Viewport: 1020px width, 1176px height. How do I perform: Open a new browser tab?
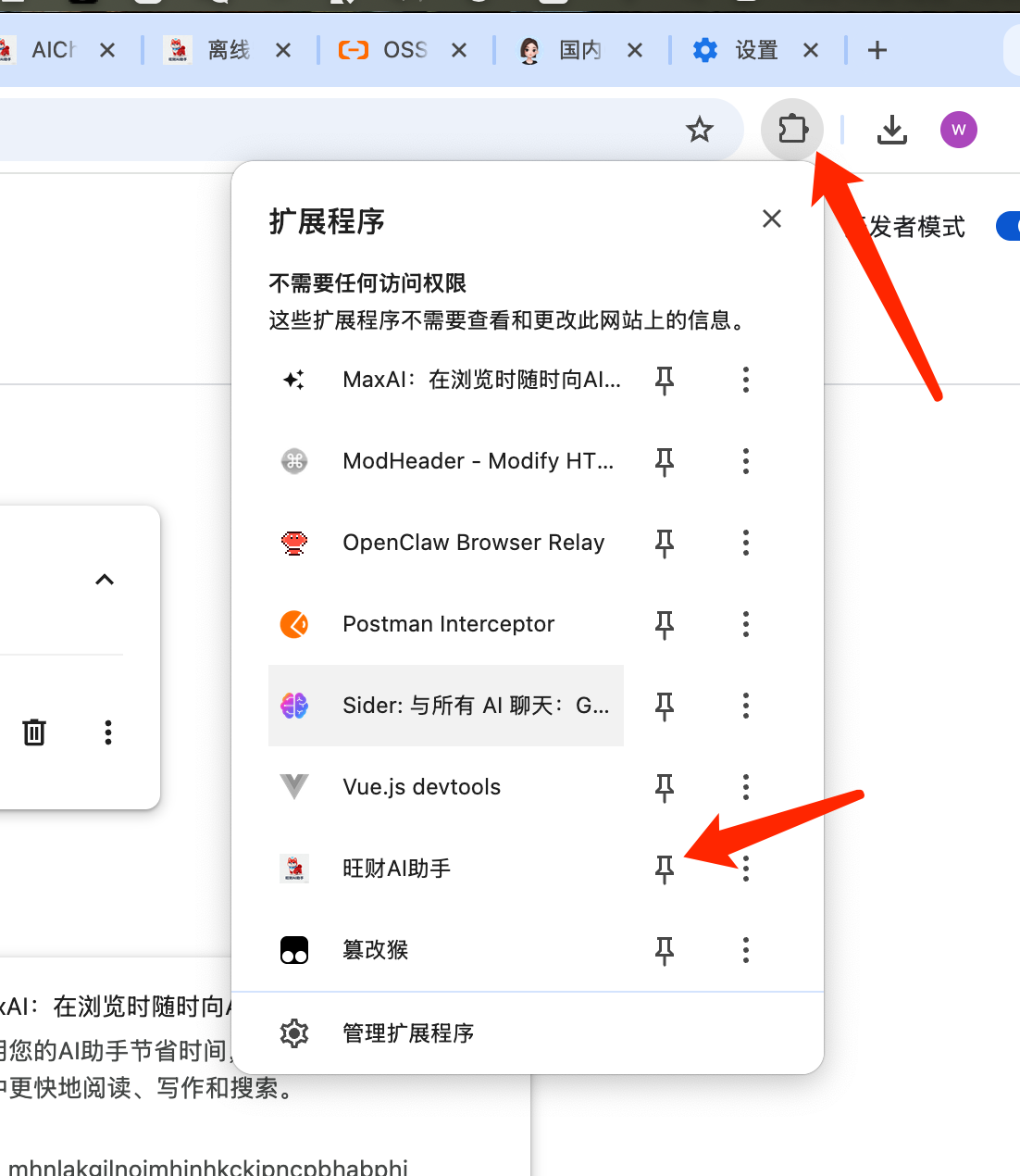click(877, 50)
